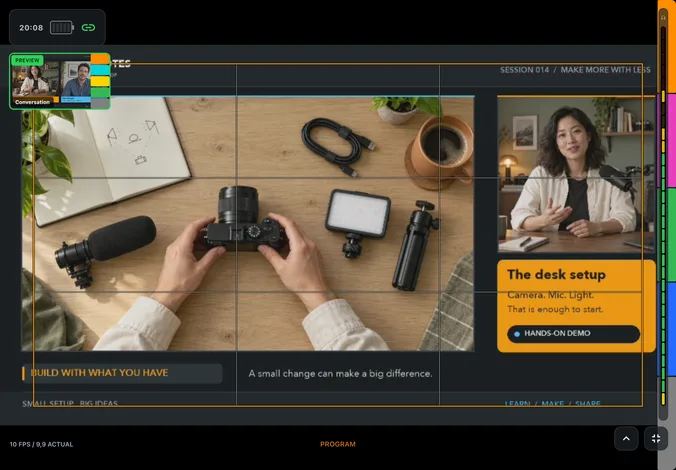
Task: Click the headphones icon atop the audio meter
Action: coord(663,17)
